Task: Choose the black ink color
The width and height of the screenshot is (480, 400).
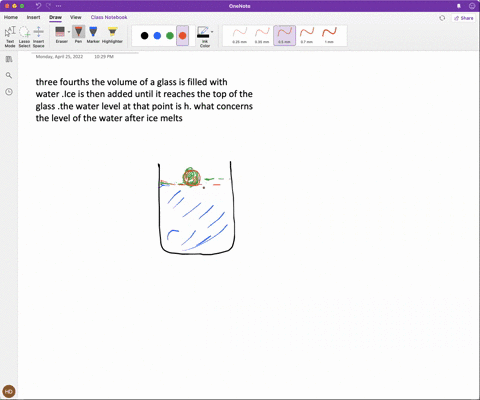Action: [144, 35]
